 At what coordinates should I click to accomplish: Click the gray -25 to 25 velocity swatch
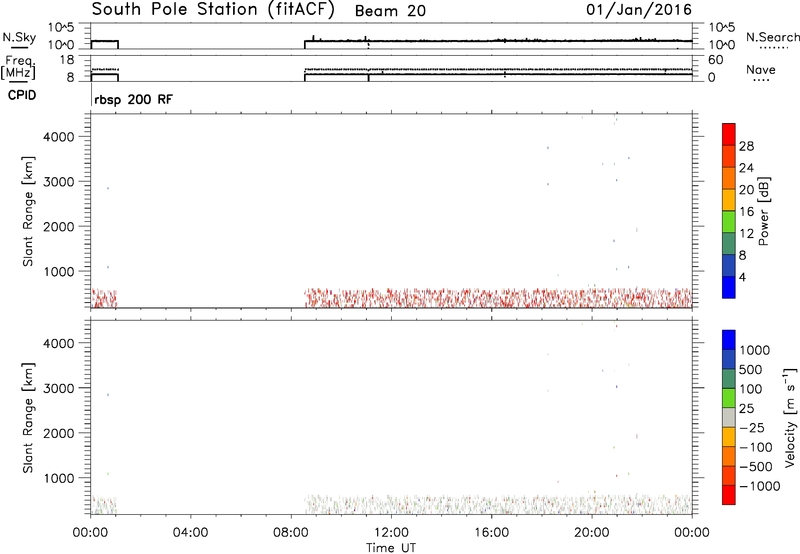pyautogui.click(x=729, y=418)
